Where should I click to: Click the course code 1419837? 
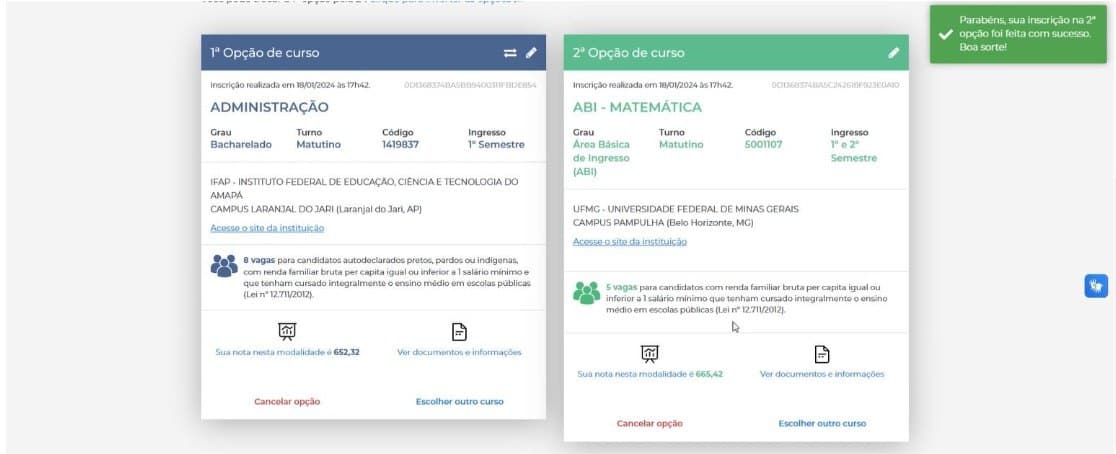click(x=401, y=144)
